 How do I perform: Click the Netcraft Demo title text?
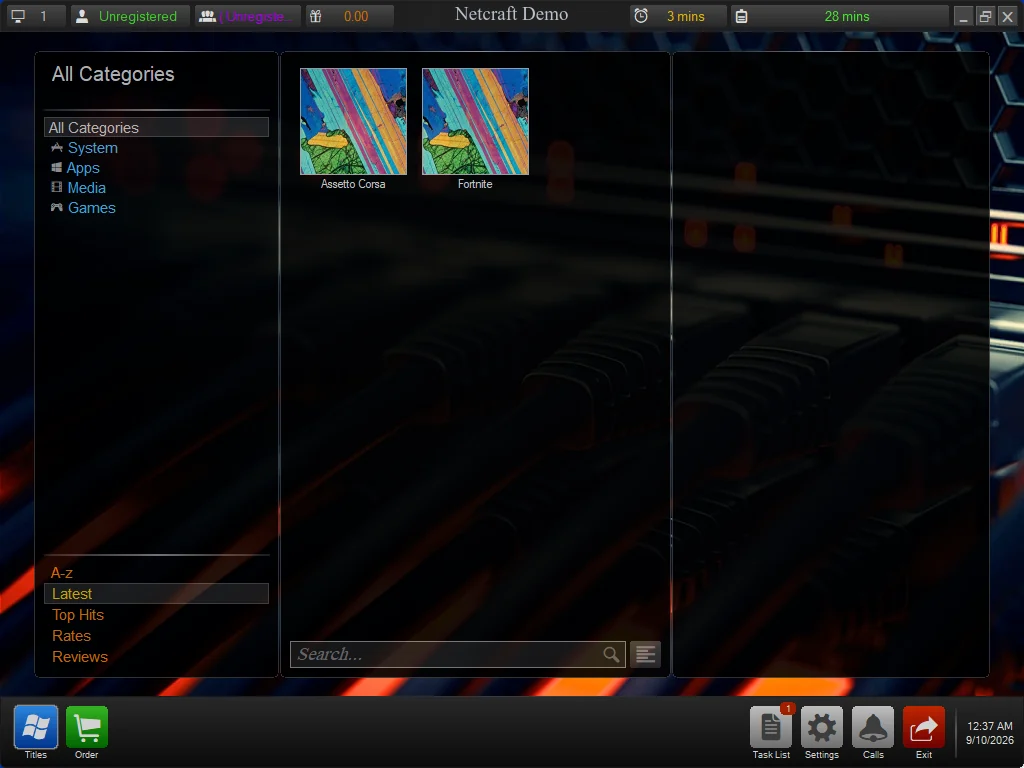coord(511,14)
